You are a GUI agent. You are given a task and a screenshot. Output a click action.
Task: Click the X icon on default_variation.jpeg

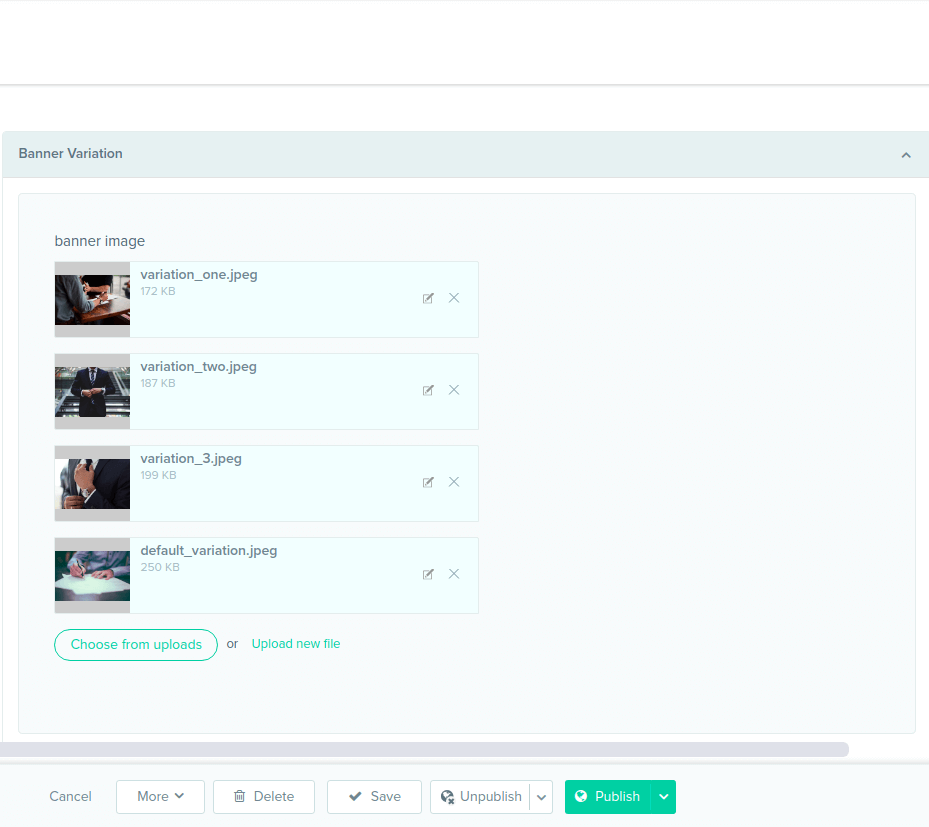pyautogui.click(x=454, y=574)
